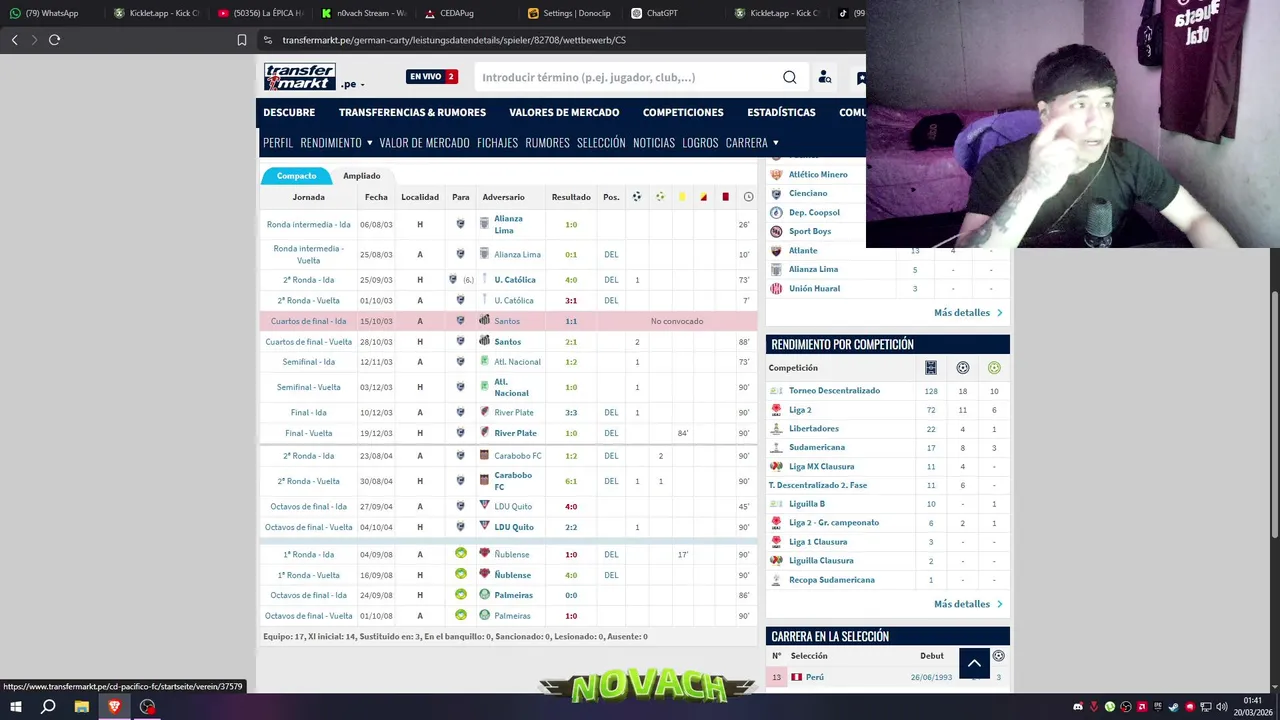1280x720 pixels.
Task: Go to FICHAJES sub-tab
Action: pos(497,143)
